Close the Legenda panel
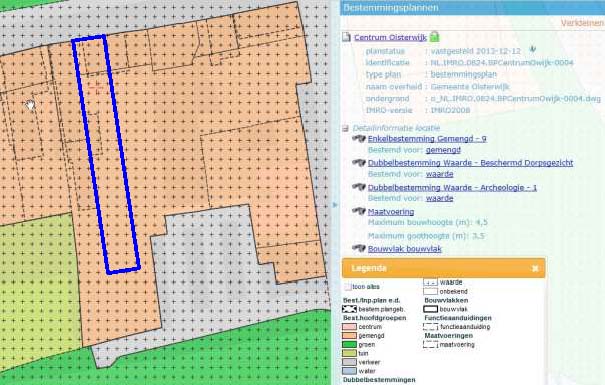This screenshot has width=605, height=385. coord(535,268)
